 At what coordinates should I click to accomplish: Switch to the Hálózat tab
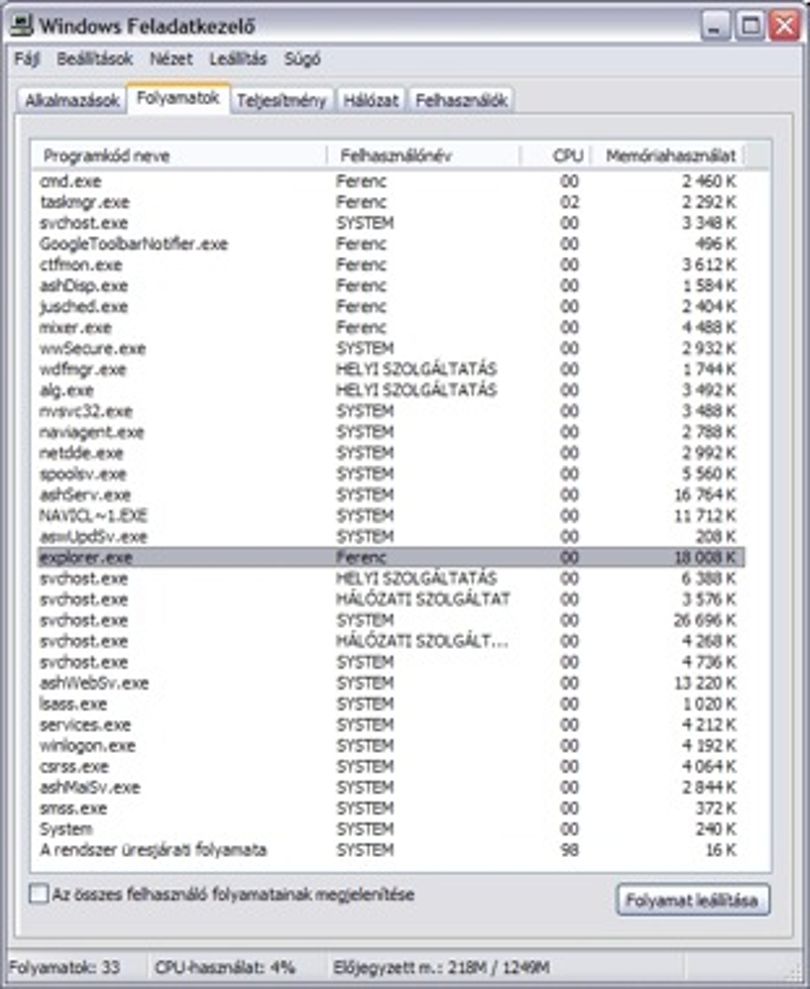pyautogui.click(x=371, y=100)
